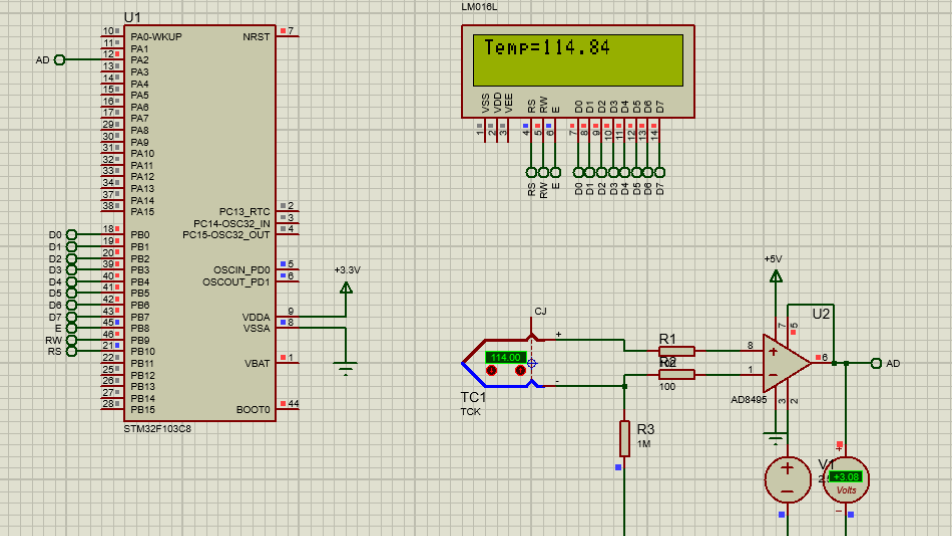
Task: Click the VBAT pin label on U1
Action: click(257, 364)
